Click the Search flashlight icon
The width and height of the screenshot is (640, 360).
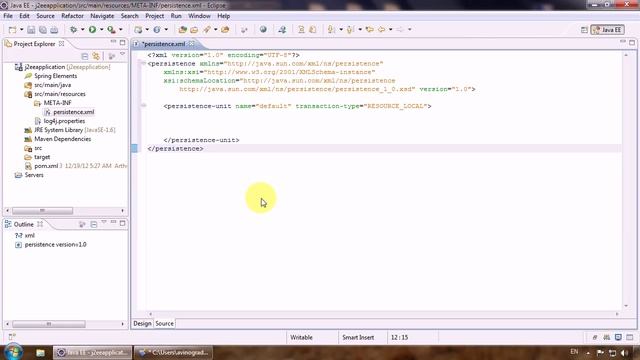click(x=207, y=30)
